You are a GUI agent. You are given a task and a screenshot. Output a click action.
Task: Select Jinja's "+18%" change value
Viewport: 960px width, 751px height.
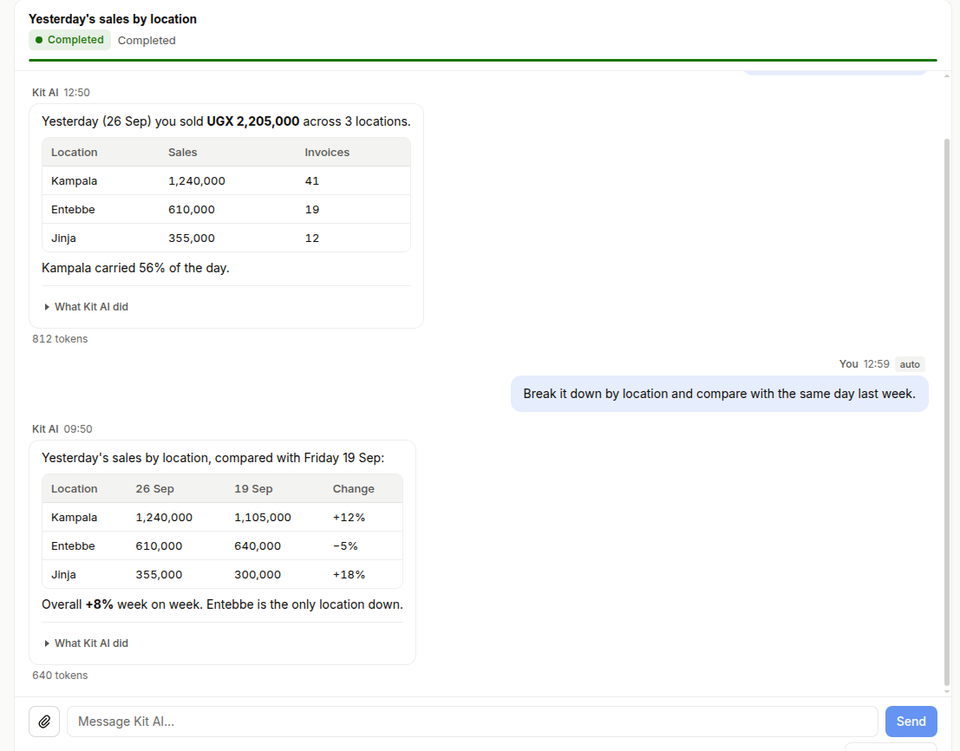tap(349, 575)
